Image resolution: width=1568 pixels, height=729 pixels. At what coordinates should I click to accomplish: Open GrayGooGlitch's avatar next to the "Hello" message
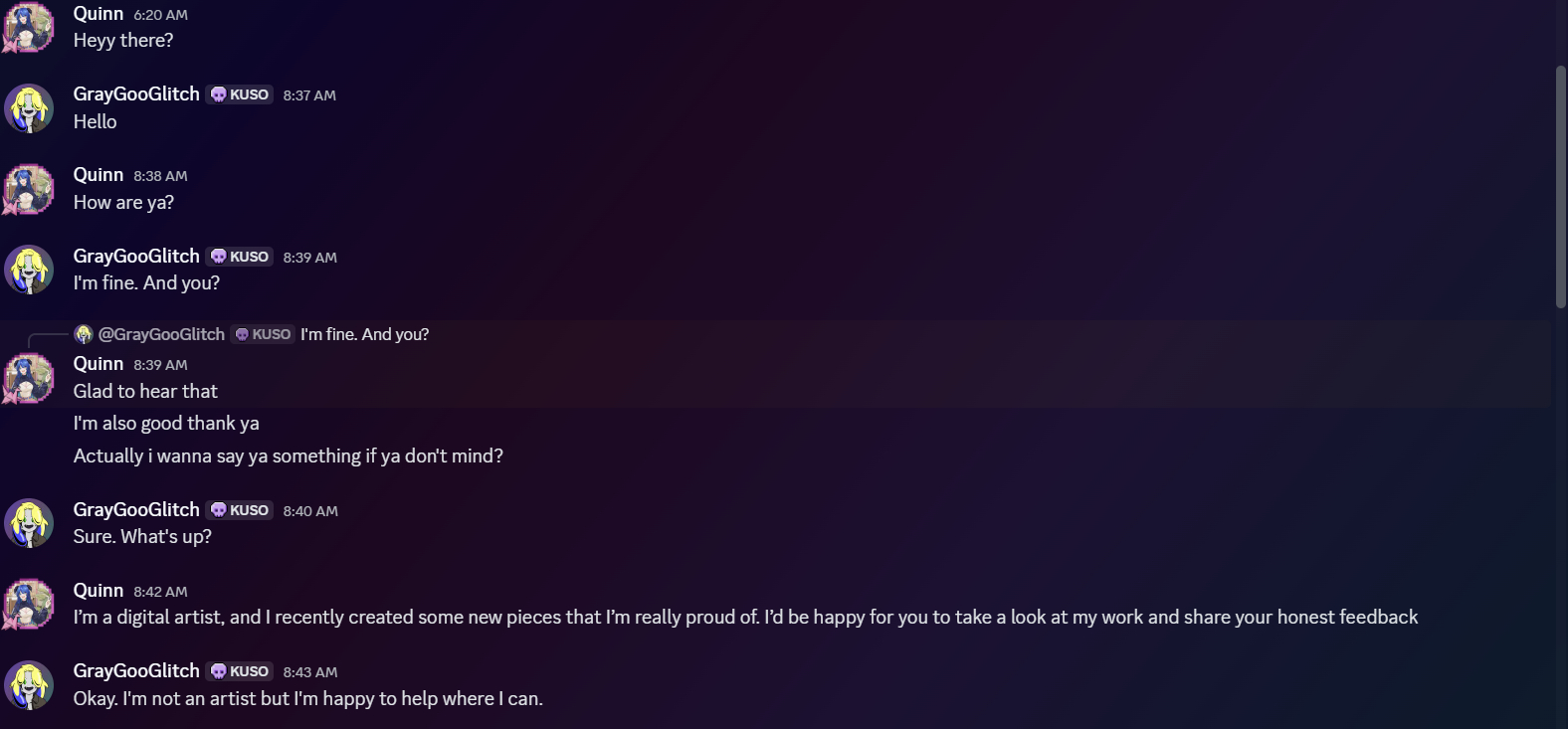29,108
